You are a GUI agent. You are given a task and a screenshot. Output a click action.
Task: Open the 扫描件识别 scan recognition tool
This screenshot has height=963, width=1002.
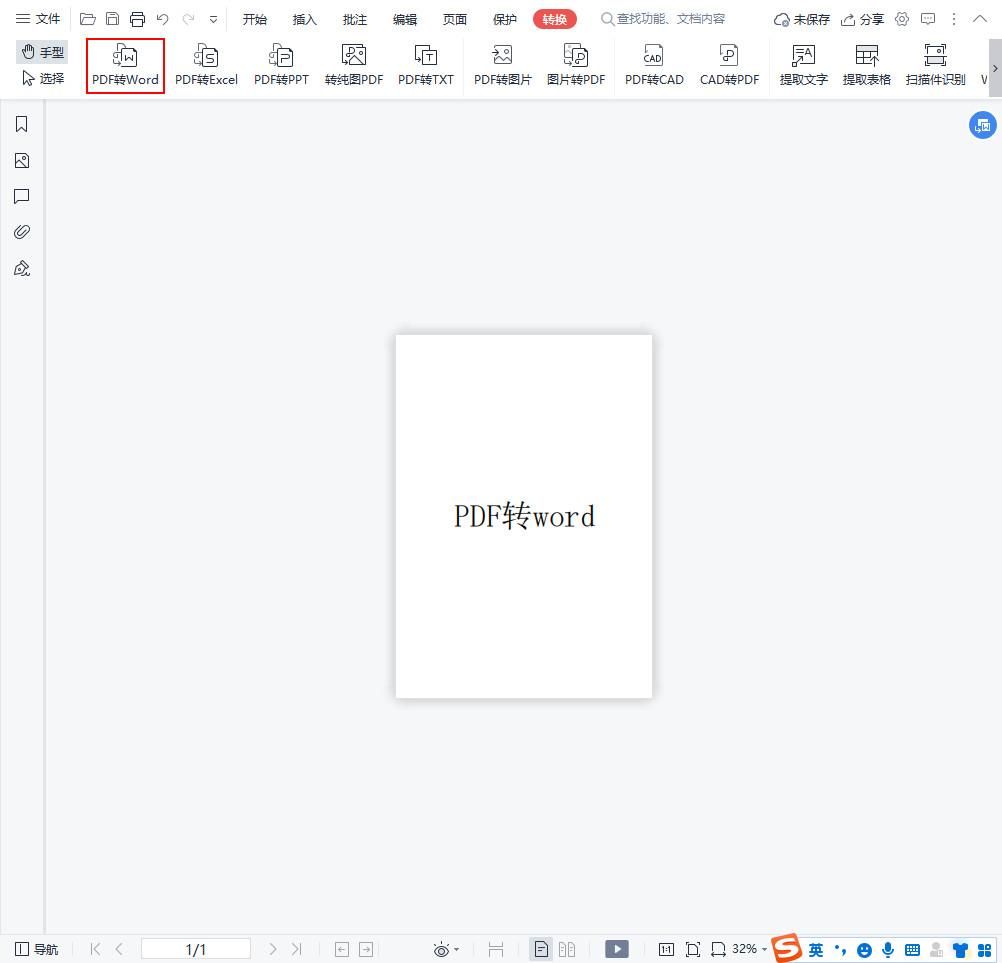pyautogui.click(x=935, y=63)
